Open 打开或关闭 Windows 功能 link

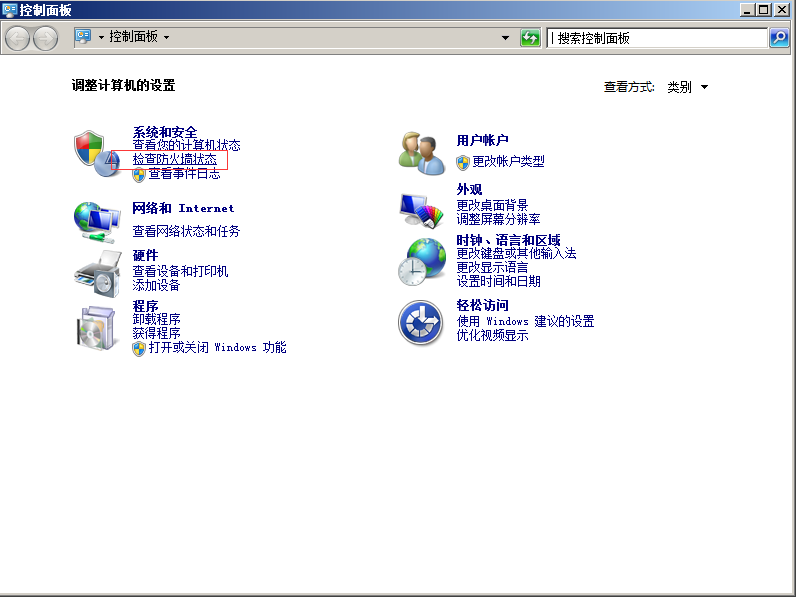[x=217, y=347]
